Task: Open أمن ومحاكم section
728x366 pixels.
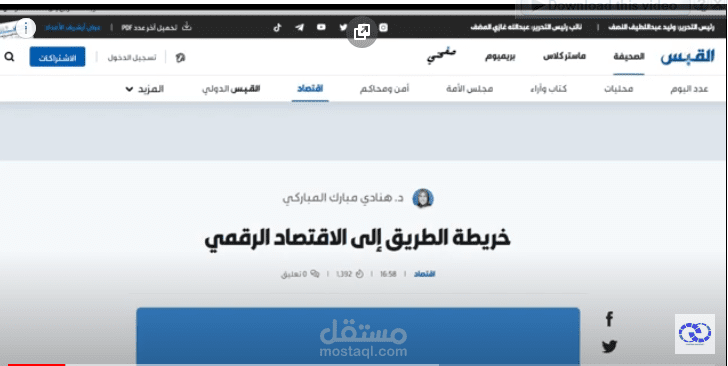Action: 384,89
